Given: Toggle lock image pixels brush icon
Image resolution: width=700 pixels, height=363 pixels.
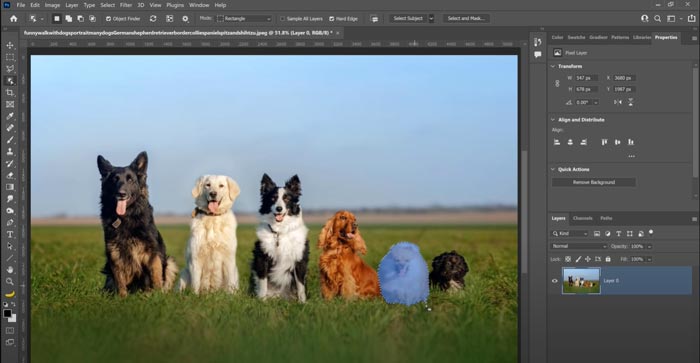Looking at the screenshot, I should (x=578, y=259).
